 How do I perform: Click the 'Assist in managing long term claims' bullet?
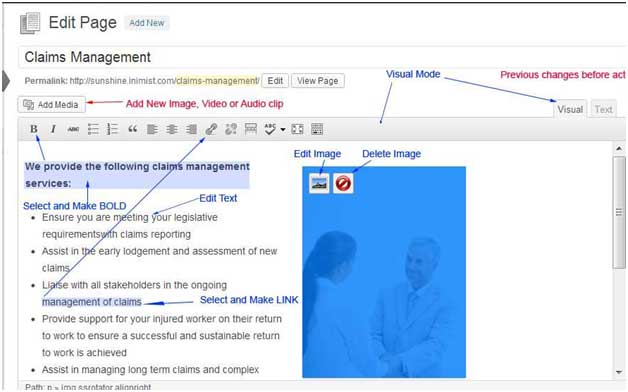pyautogui.click(x=151, y=370)
